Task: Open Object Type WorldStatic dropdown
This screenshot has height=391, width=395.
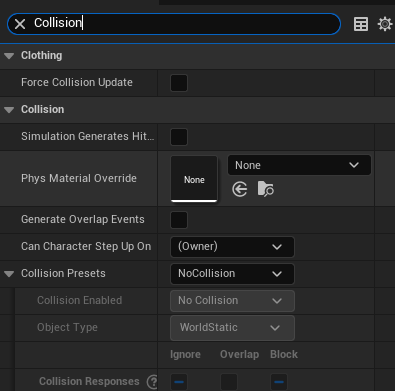Action: click(x=232, y=328)
